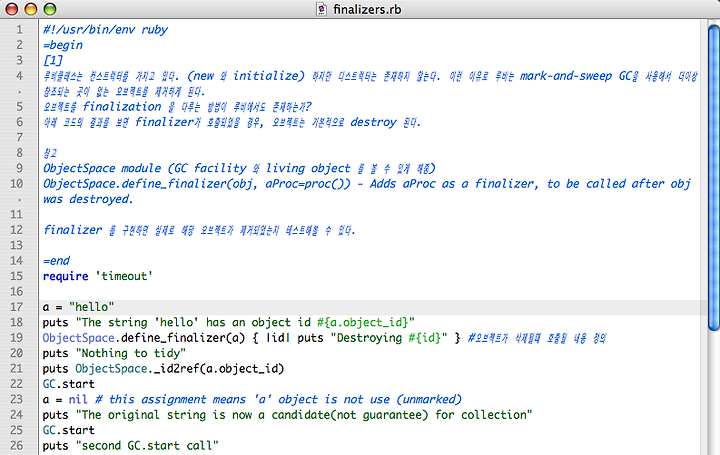Click the word 'finalization' on line 5
The height and width of the screenshot is (455, 720).
122,107
